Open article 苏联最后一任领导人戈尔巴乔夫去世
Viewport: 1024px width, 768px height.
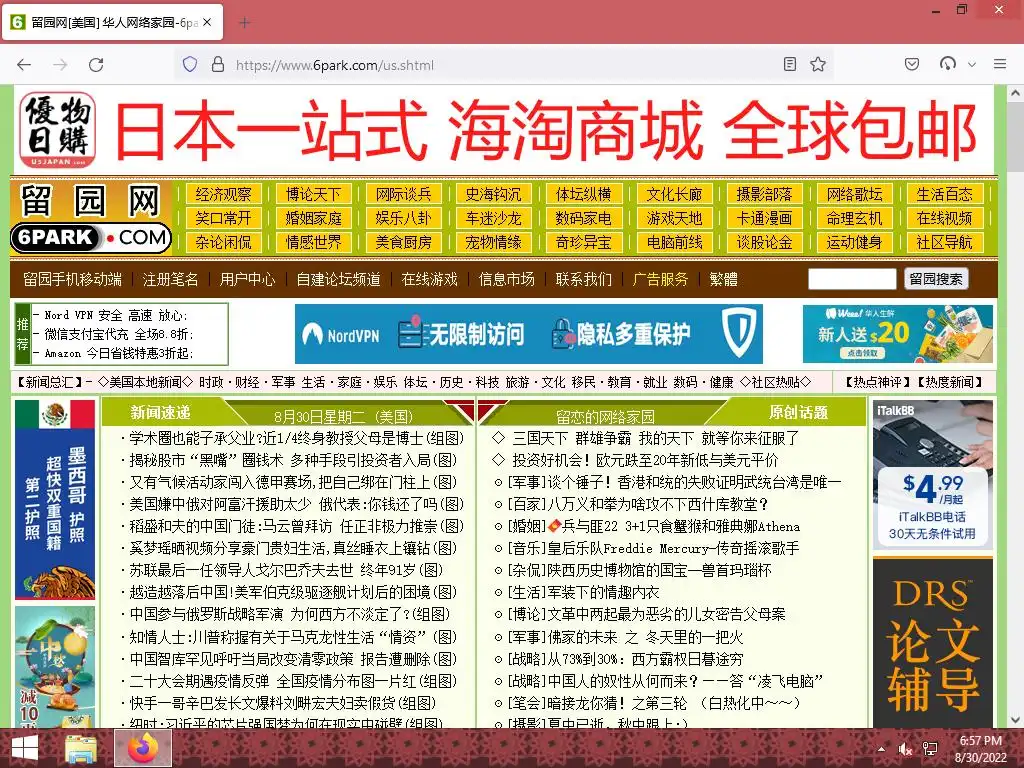(286, 570)
